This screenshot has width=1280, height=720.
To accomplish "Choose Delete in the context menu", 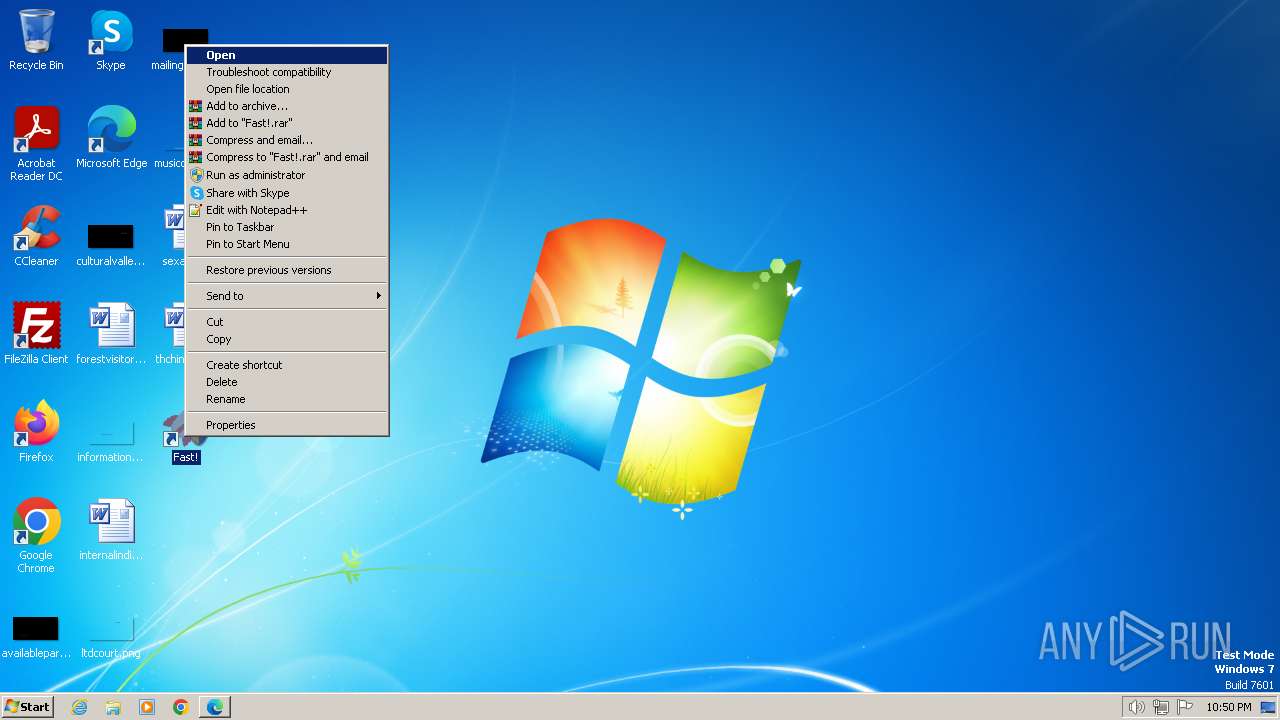I will [x=287, y=382].
